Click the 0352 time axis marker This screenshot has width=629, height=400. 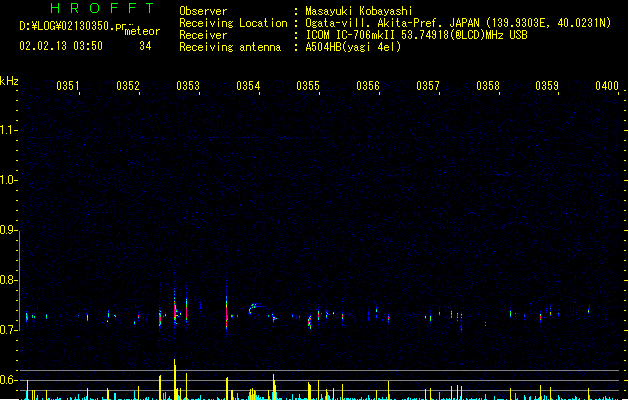point(128,85)
